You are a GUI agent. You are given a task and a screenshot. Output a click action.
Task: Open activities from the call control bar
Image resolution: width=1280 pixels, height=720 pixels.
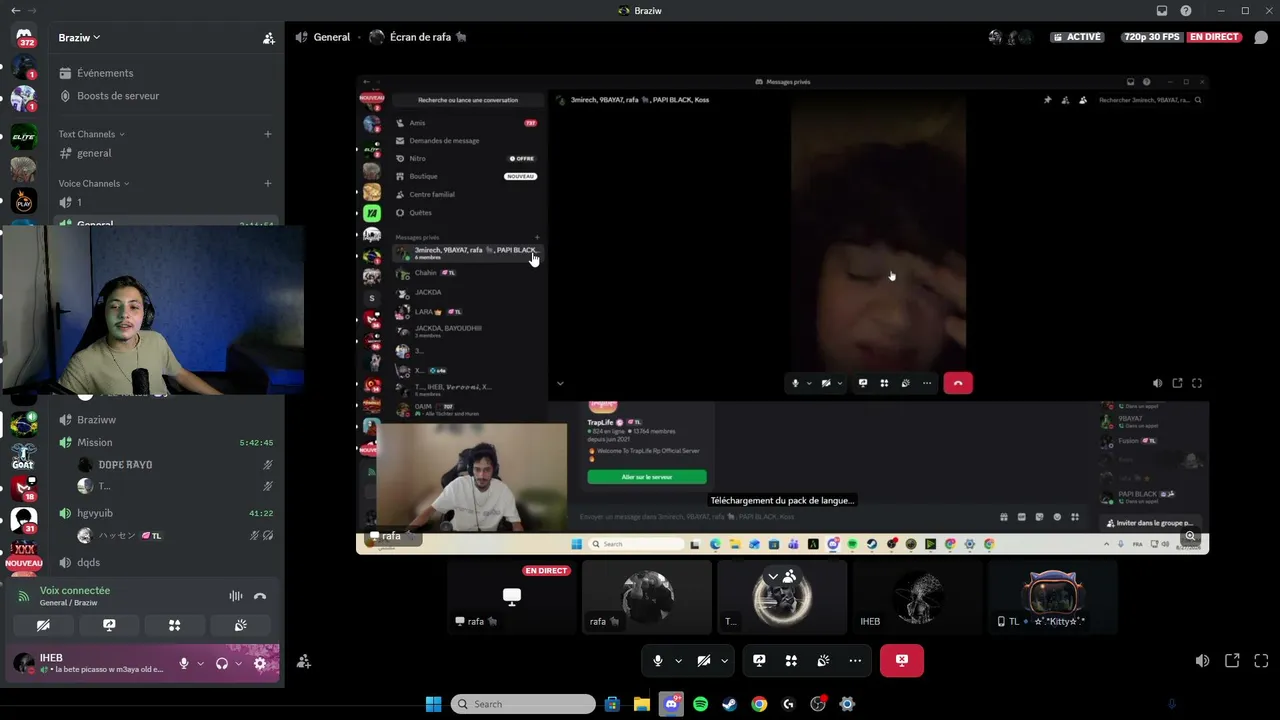(x=791, y=661)
